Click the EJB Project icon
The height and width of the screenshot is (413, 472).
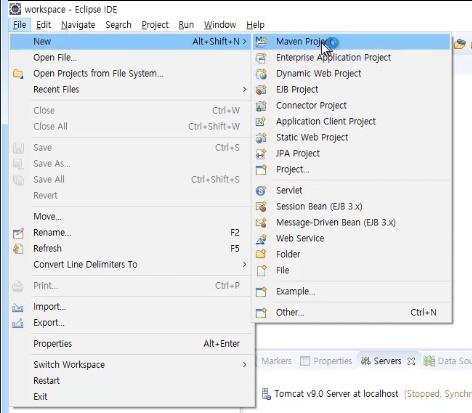point(261,90)
